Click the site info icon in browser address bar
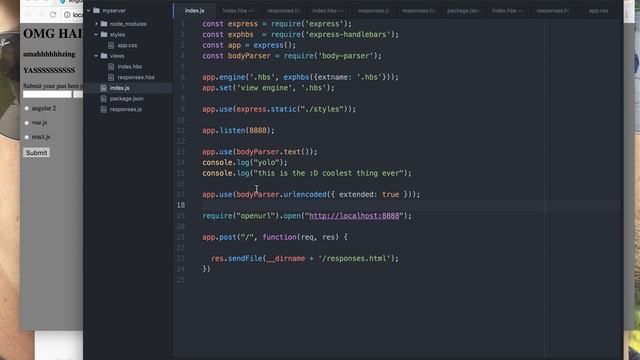This screenshot has height=360, width=640. 67,15
